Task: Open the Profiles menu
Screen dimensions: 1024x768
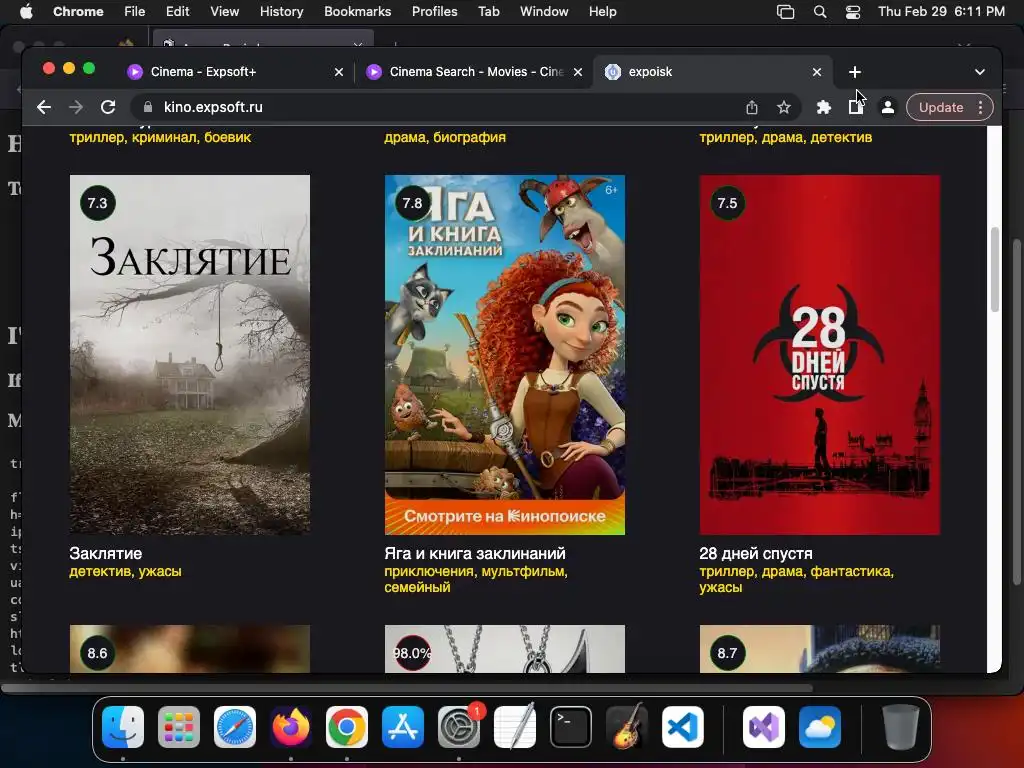Action: point(434,12)
